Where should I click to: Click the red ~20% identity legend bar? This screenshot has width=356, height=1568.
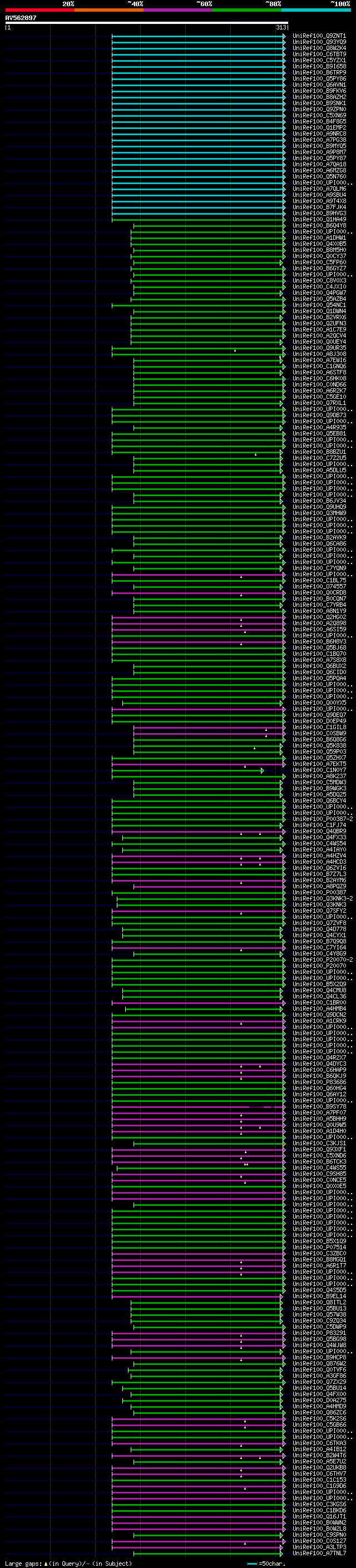39,10
